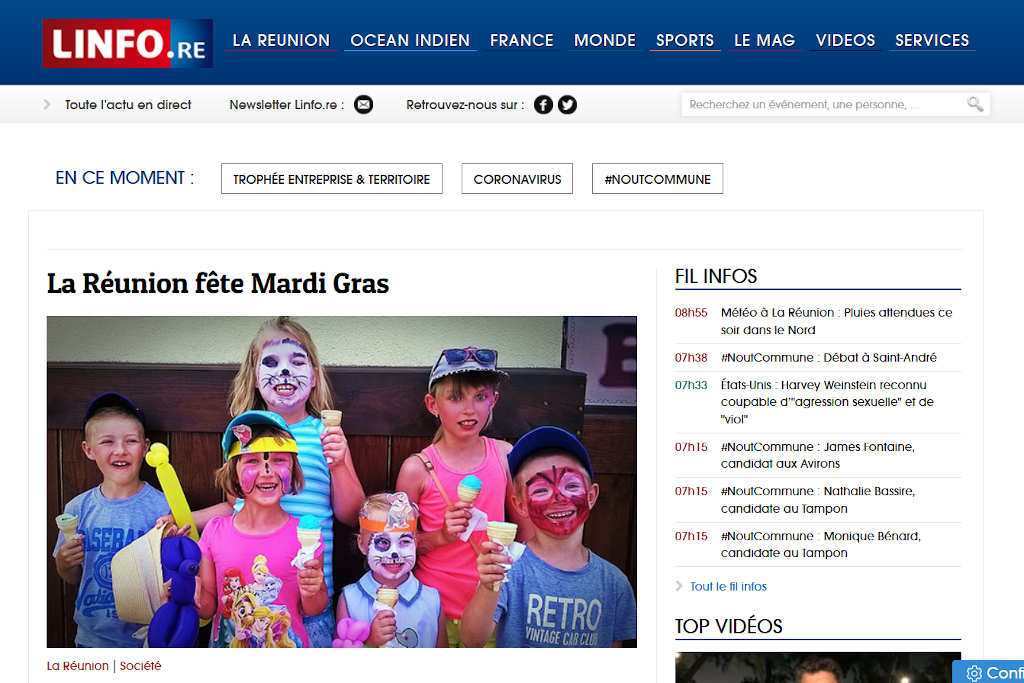Click the 07h33 timestamp
The width and height of the screenshot is (1024, 683).
691,385
